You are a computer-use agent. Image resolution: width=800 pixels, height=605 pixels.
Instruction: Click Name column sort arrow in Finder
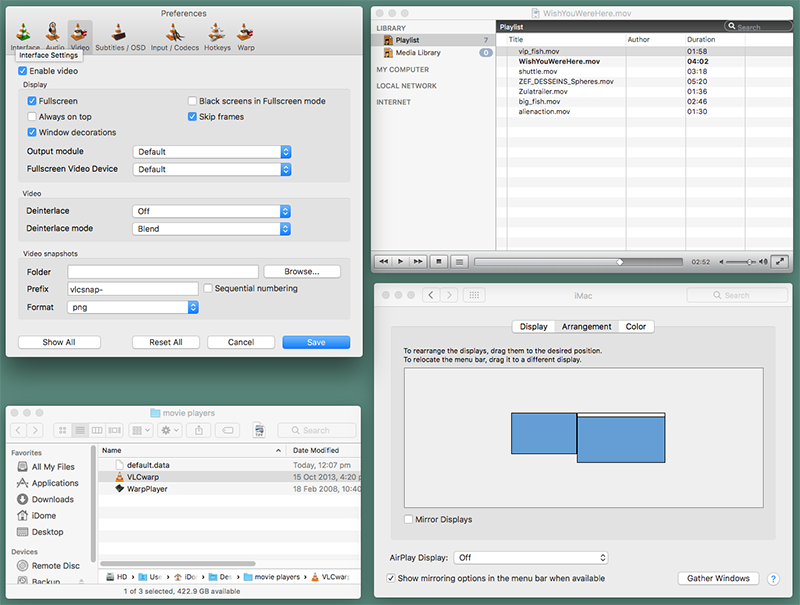pos(278,450)
